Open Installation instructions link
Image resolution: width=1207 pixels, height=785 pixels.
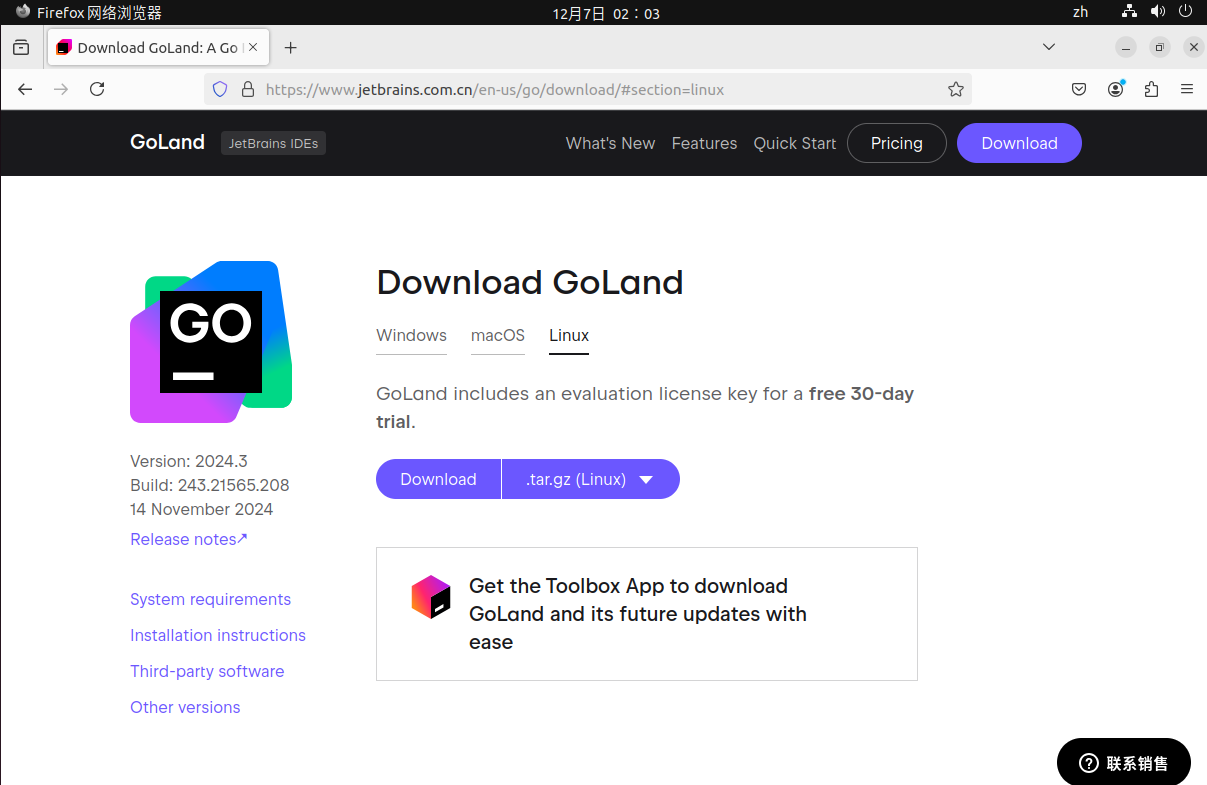pos(218,635)
